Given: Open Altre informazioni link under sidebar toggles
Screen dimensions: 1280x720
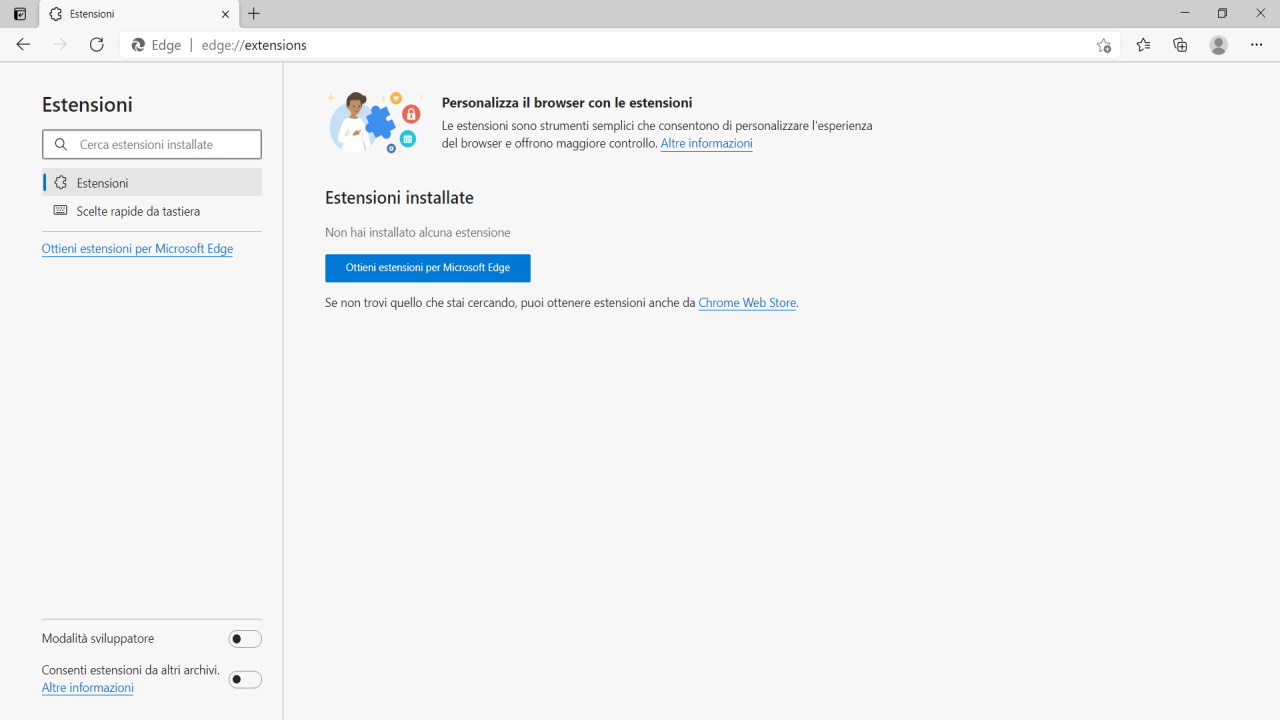Looking at the screenshot, I should (87, 688).
